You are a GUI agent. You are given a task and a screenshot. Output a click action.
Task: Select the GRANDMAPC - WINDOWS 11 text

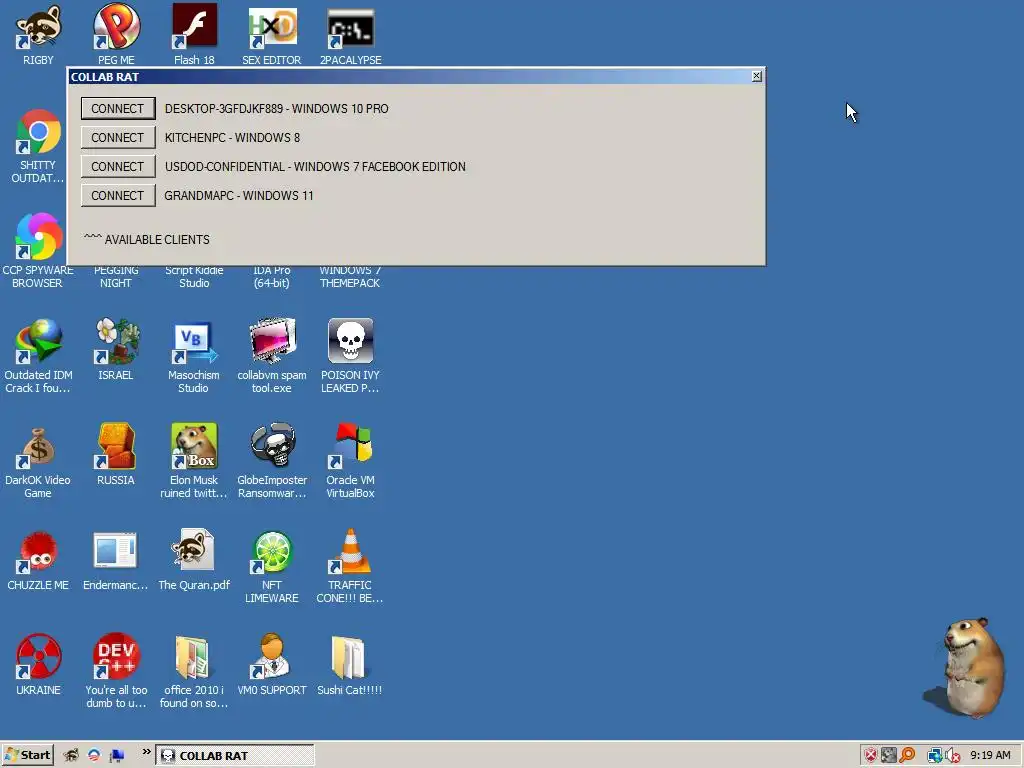[x=238, y=195]
